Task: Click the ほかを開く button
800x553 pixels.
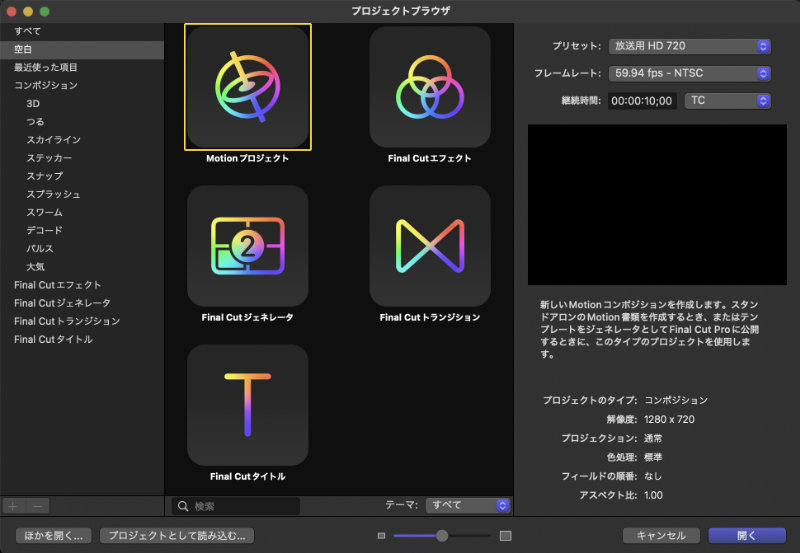Action: [53, 535]
